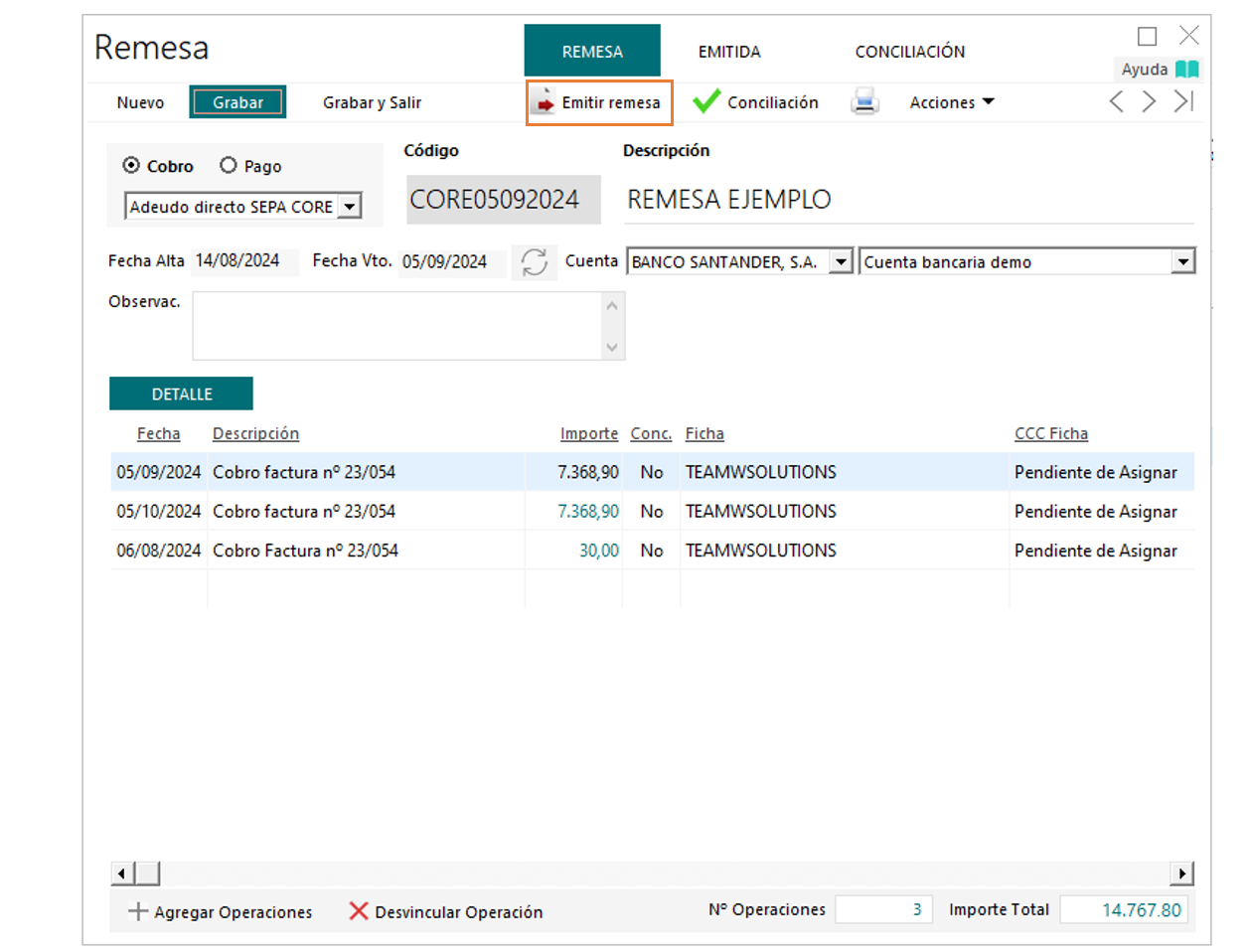Switch to the REMESA tab

click(592, 51)
